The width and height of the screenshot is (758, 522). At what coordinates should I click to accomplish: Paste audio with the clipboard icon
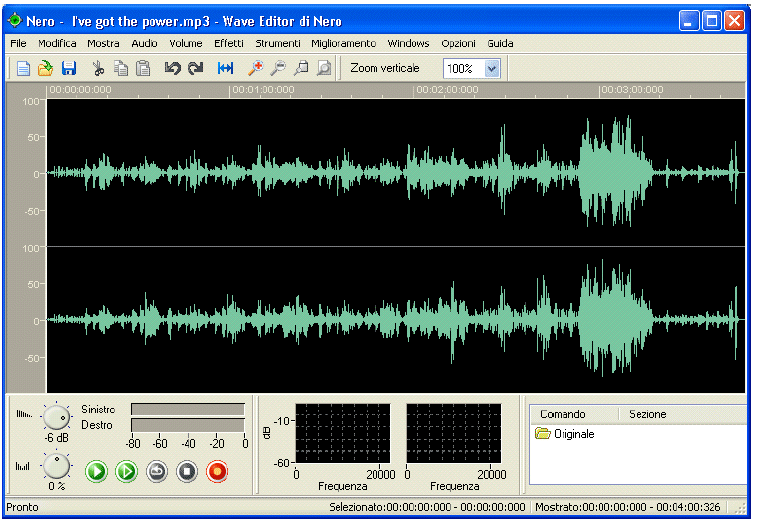pyautogui.click(x=143, y=69)
